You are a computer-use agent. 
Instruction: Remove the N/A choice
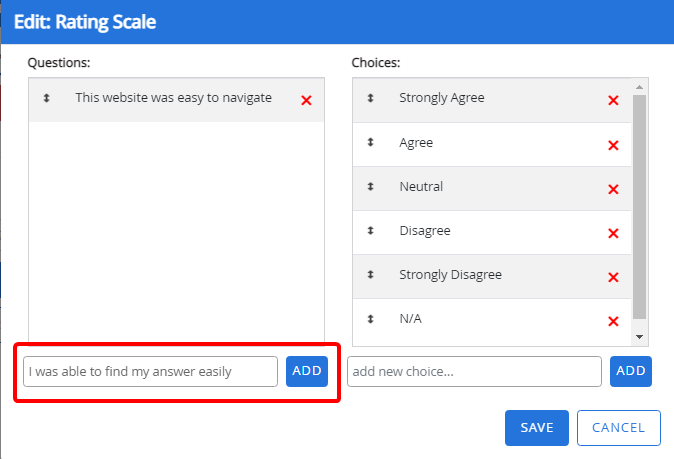613,321
